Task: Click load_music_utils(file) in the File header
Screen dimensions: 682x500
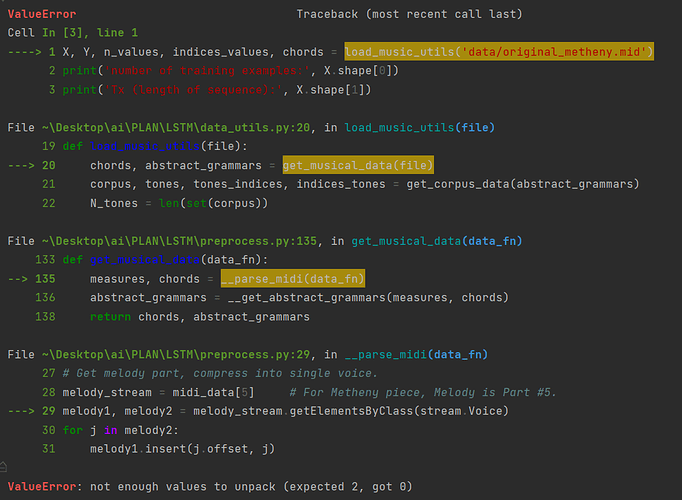Action: coord(420,127)
